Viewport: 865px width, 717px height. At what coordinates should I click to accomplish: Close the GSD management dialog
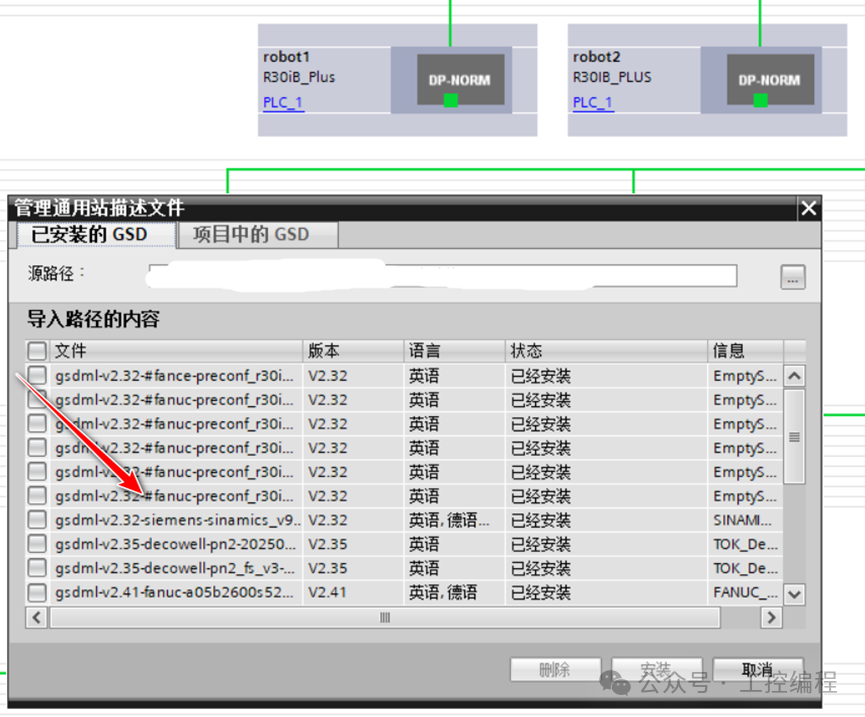tap(809, 208)
